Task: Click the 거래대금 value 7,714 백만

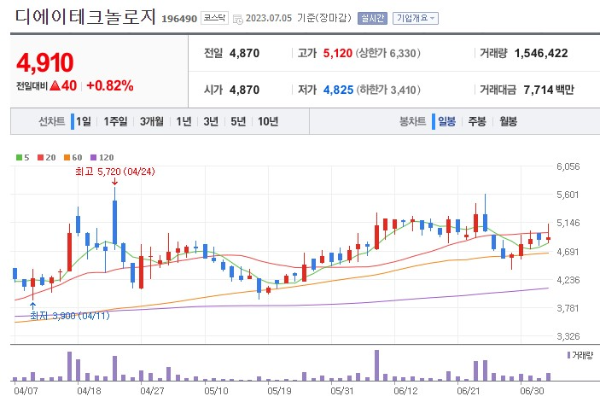Action: coord(549,90)
